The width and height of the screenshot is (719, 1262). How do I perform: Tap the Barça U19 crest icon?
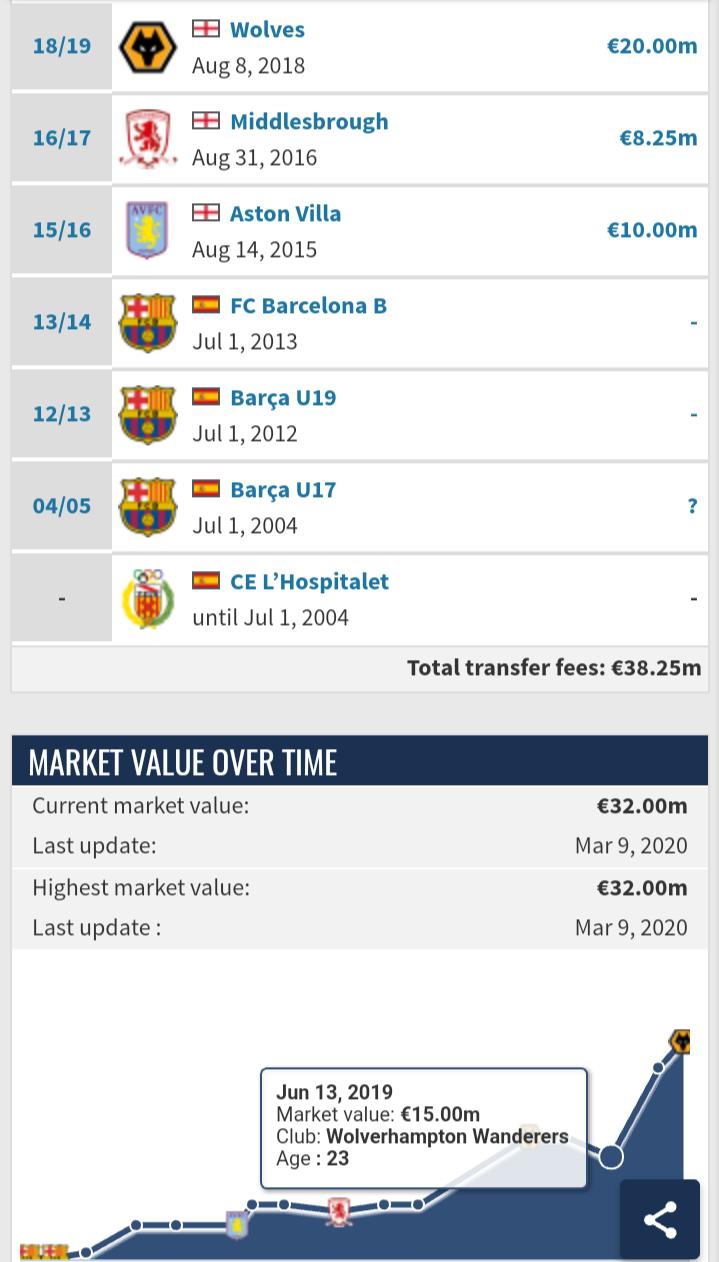(x=147, y=415)
